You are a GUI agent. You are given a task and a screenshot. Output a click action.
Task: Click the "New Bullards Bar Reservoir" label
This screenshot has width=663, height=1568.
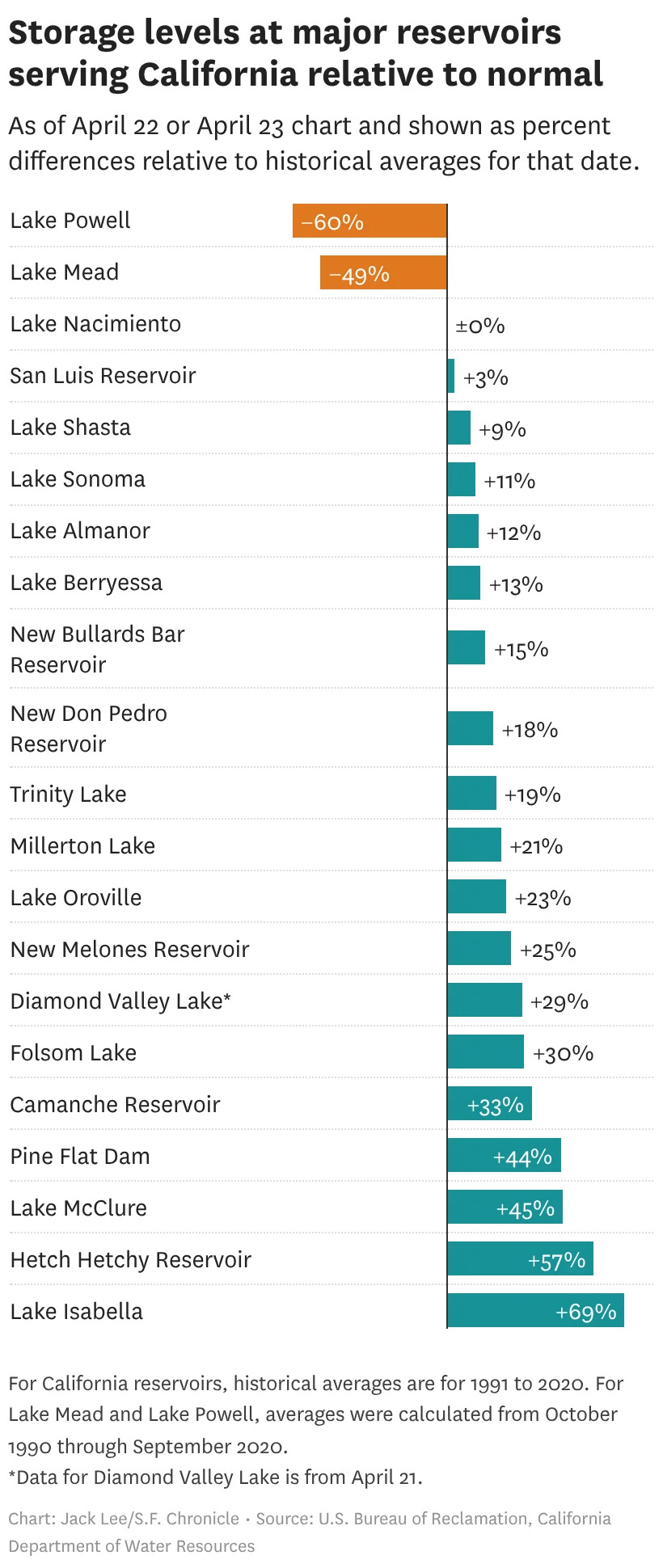click(97, 649)
